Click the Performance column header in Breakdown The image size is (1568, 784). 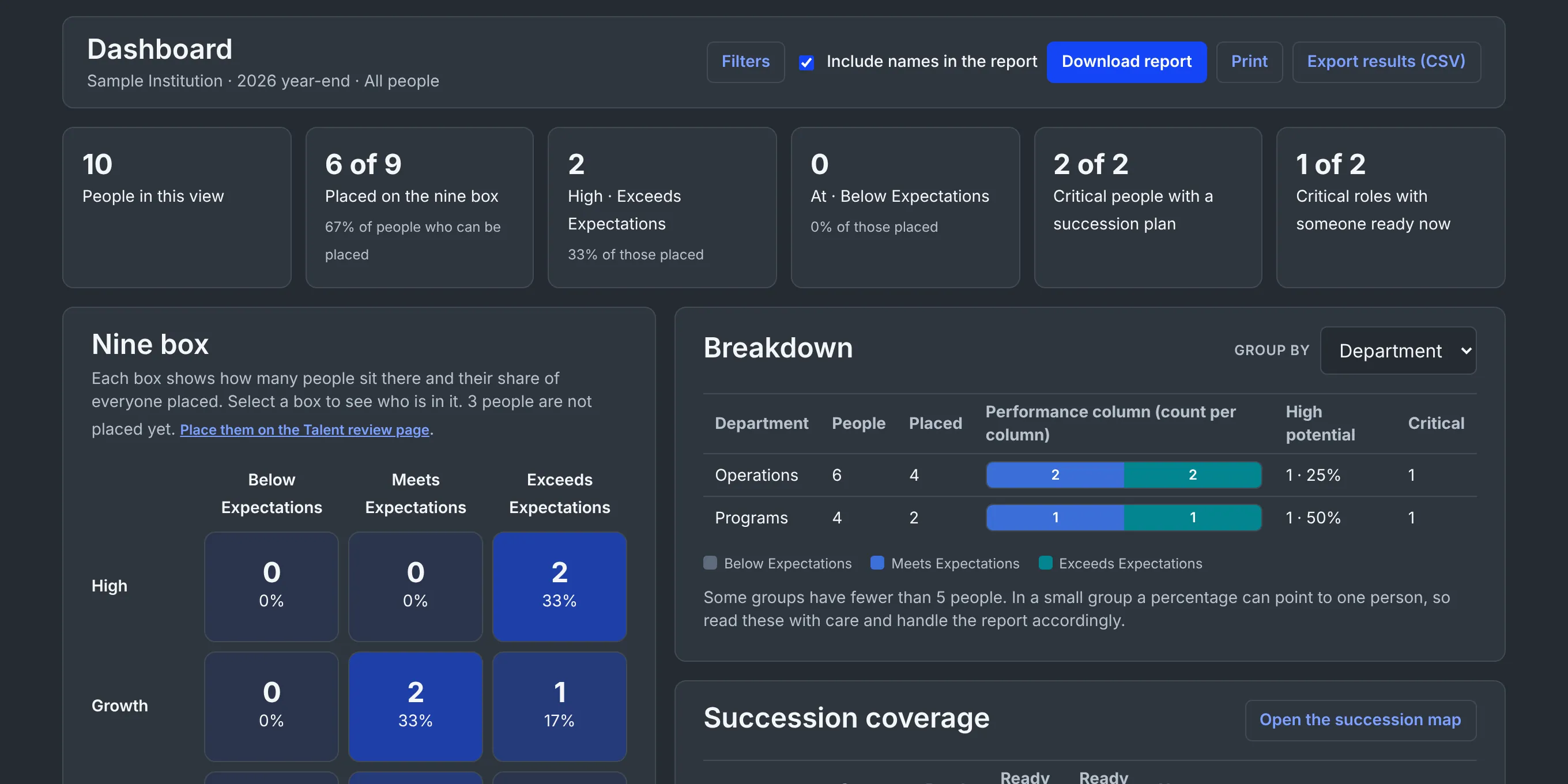[1110, 423]
